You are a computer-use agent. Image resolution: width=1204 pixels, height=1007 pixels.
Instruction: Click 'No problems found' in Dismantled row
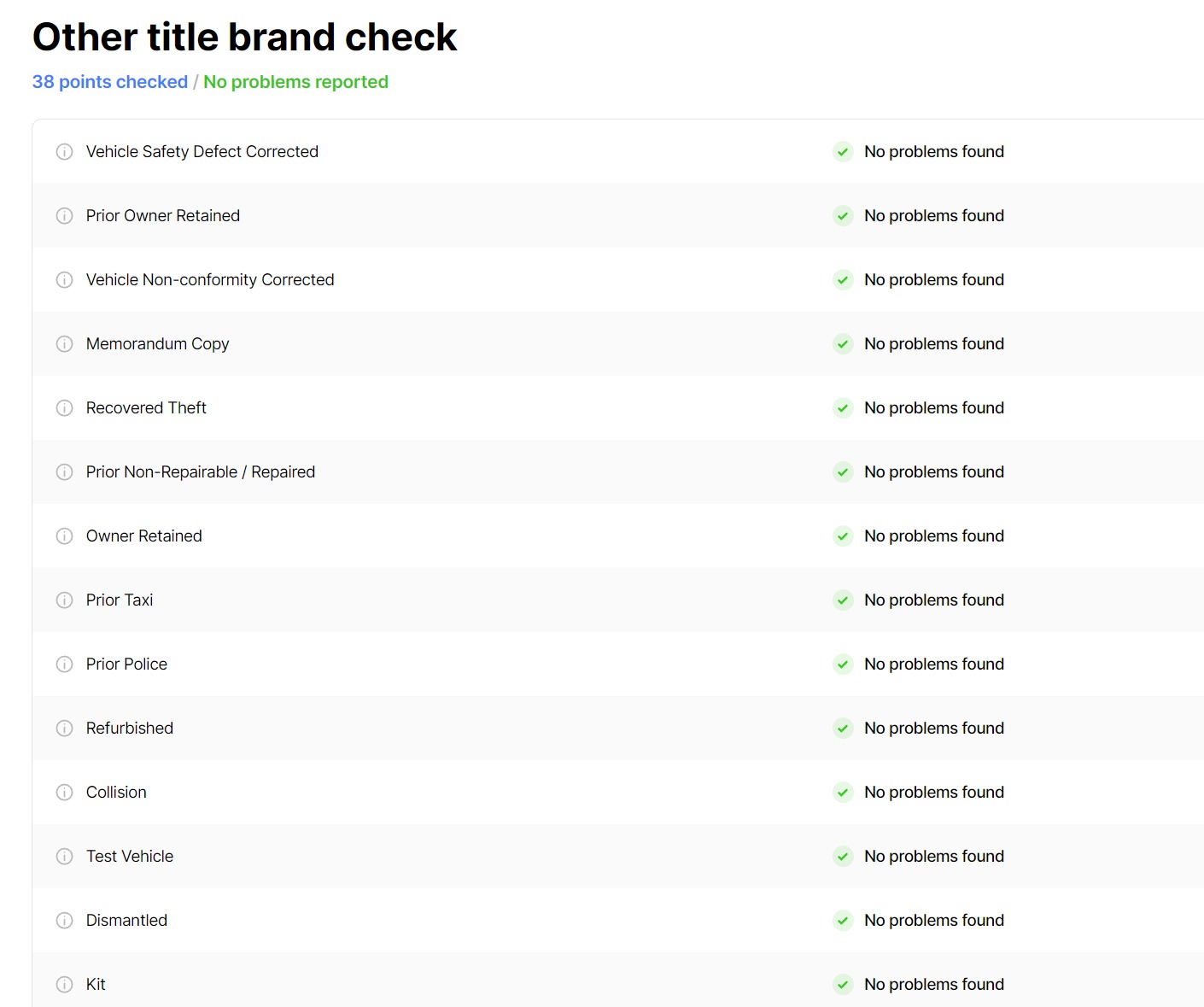(x=934, y=921)
